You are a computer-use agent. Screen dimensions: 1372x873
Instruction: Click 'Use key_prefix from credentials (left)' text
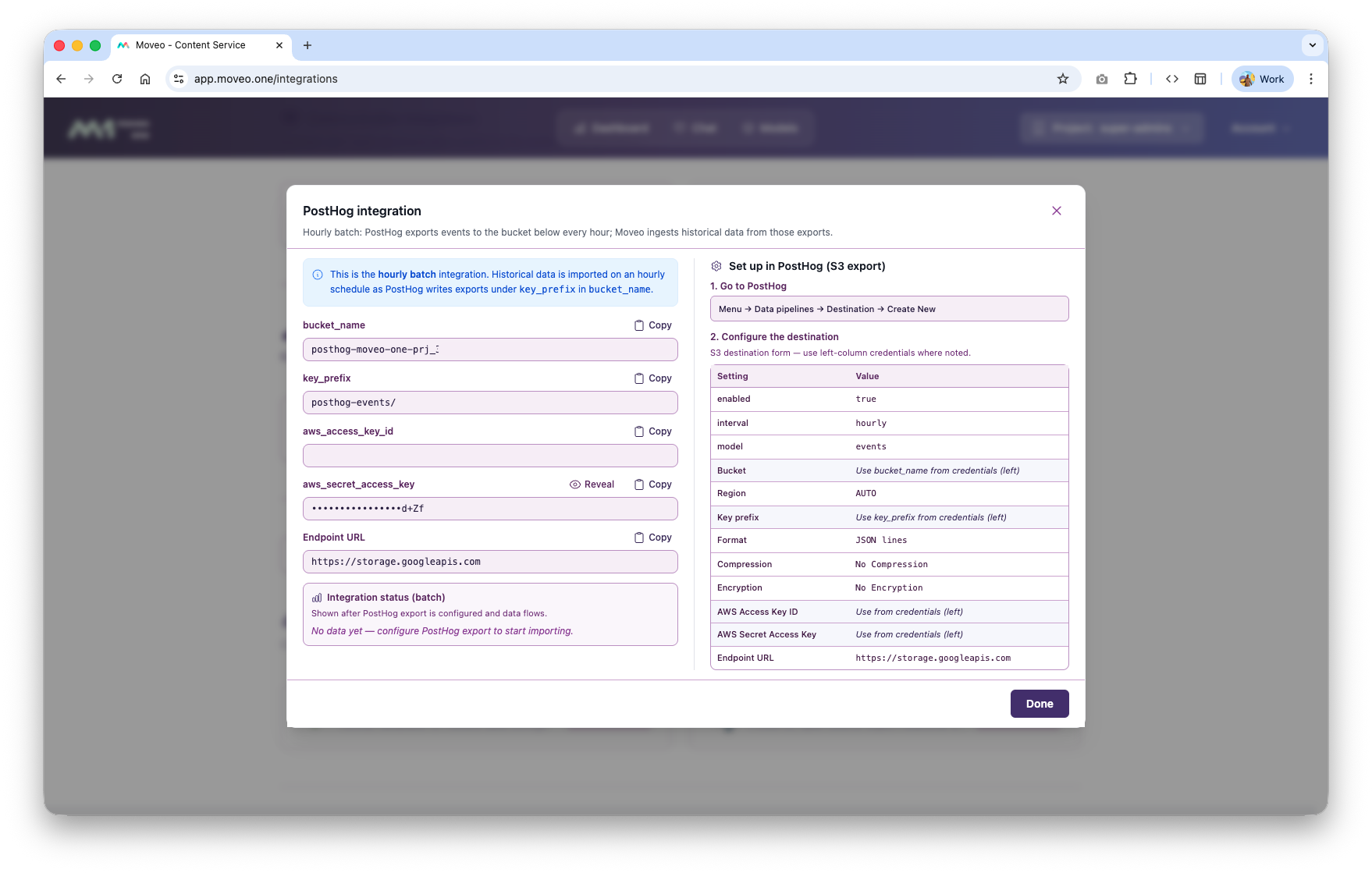click(x=931, y=517)
